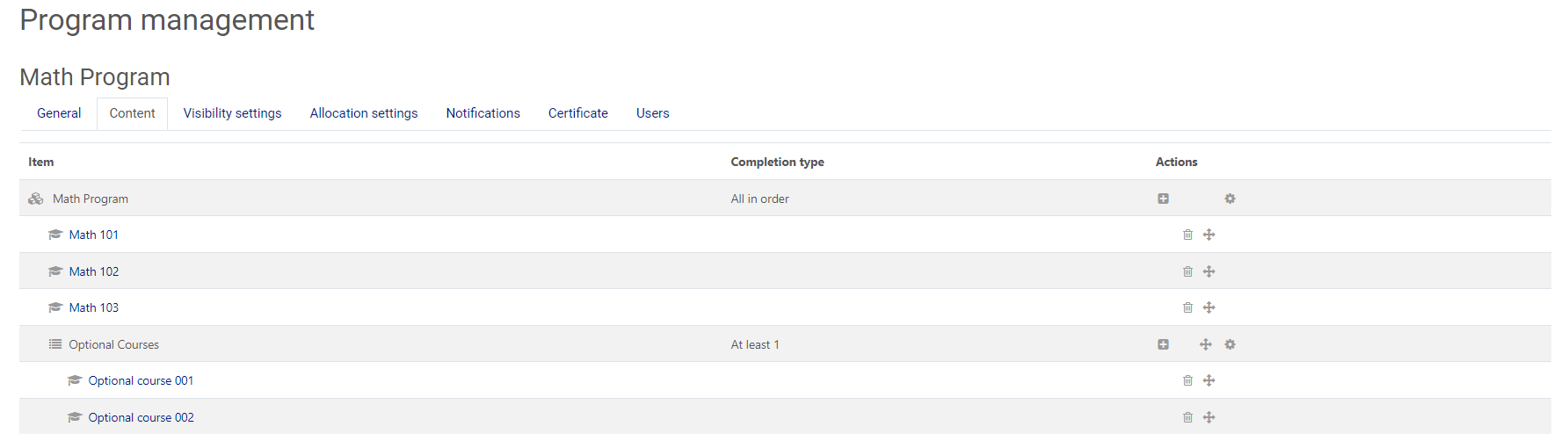Click the 'All in order' completion type
The width and height of the screenshot is (1568, 448).
(759, 199)
